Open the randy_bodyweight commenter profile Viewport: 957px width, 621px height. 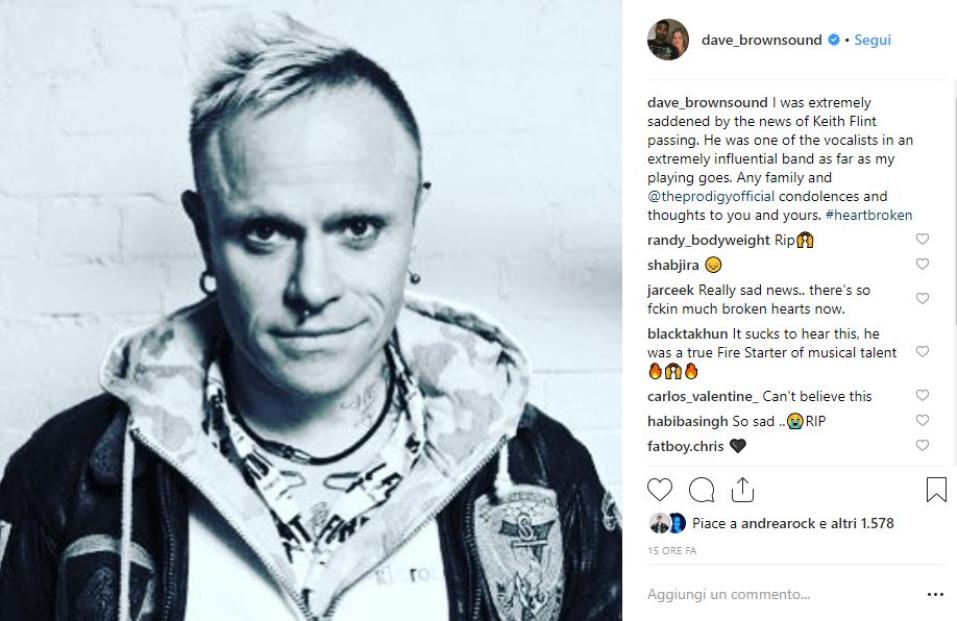click(x=708, y=240)
